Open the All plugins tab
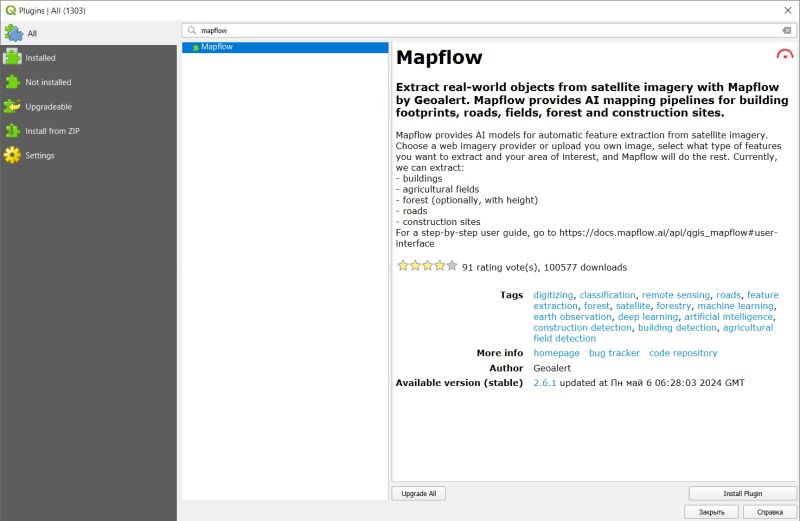Viewport: 800px width, 521px height. tap(89, 33)
